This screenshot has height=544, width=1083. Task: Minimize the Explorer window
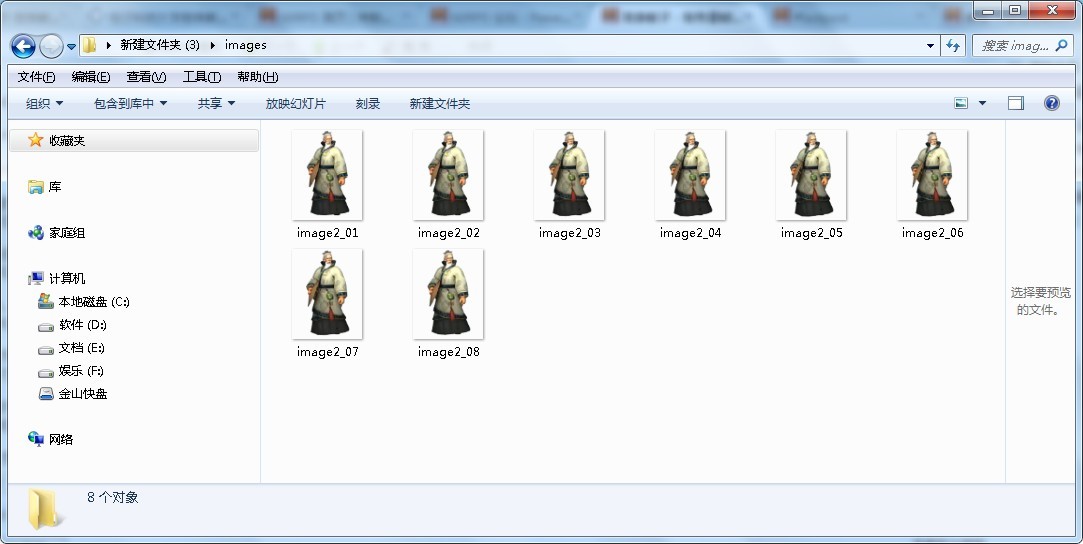[x=988, y=10]
